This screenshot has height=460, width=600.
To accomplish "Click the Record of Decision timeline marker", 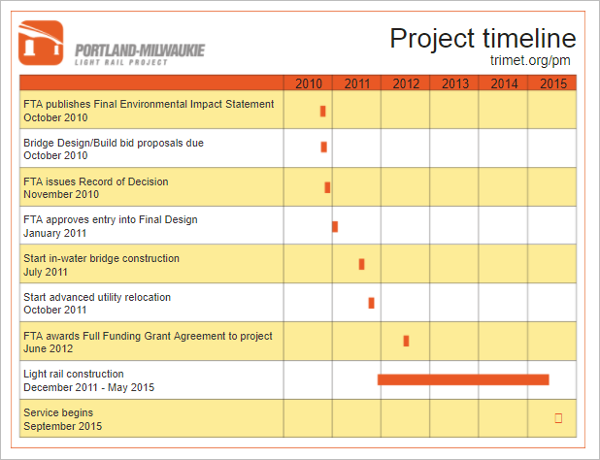I will pos(327,188).
